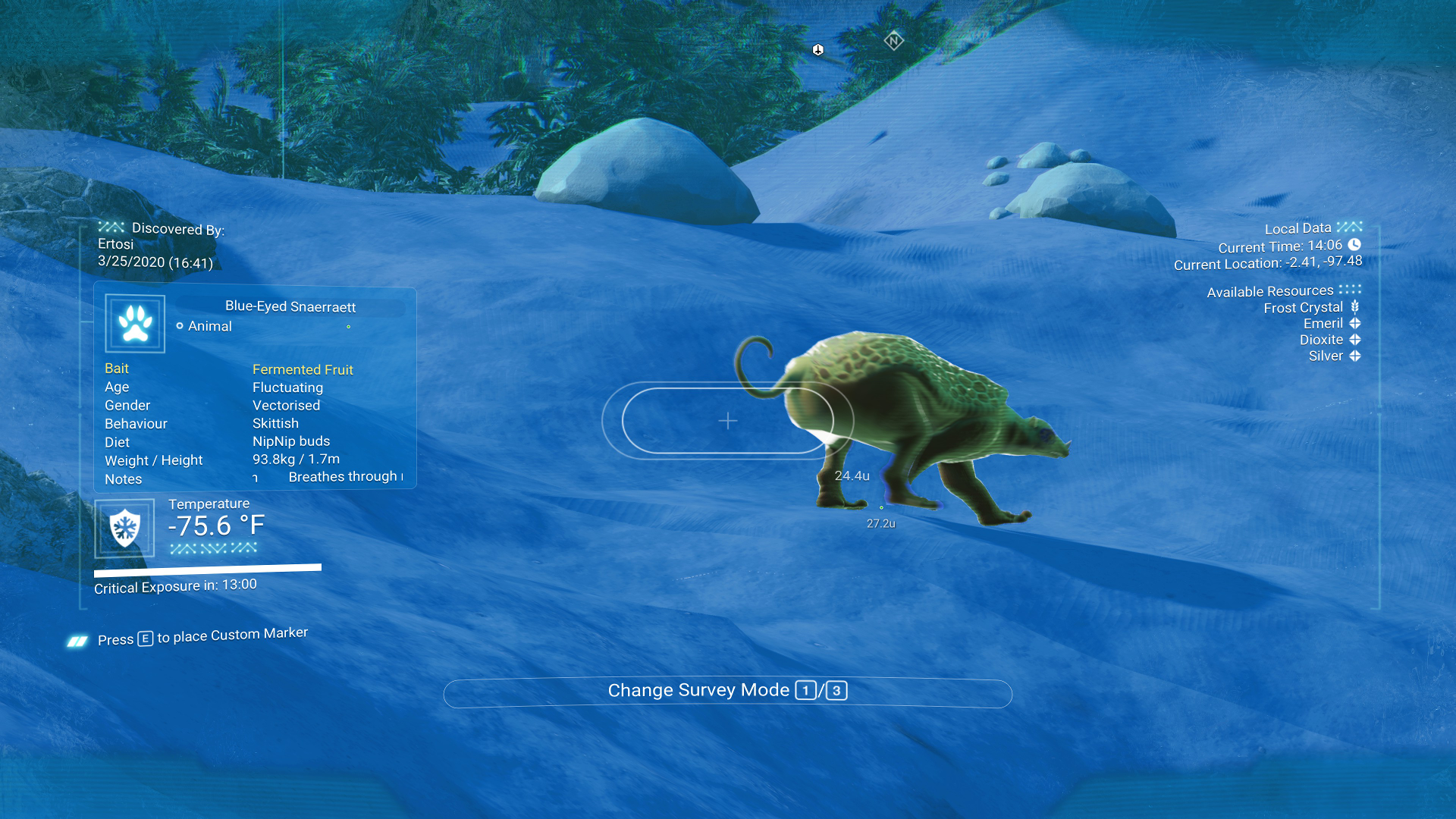Click the Fermented Fruit bait value
This screenshot has width=1456, height=819.
click(x=303, y=369)
